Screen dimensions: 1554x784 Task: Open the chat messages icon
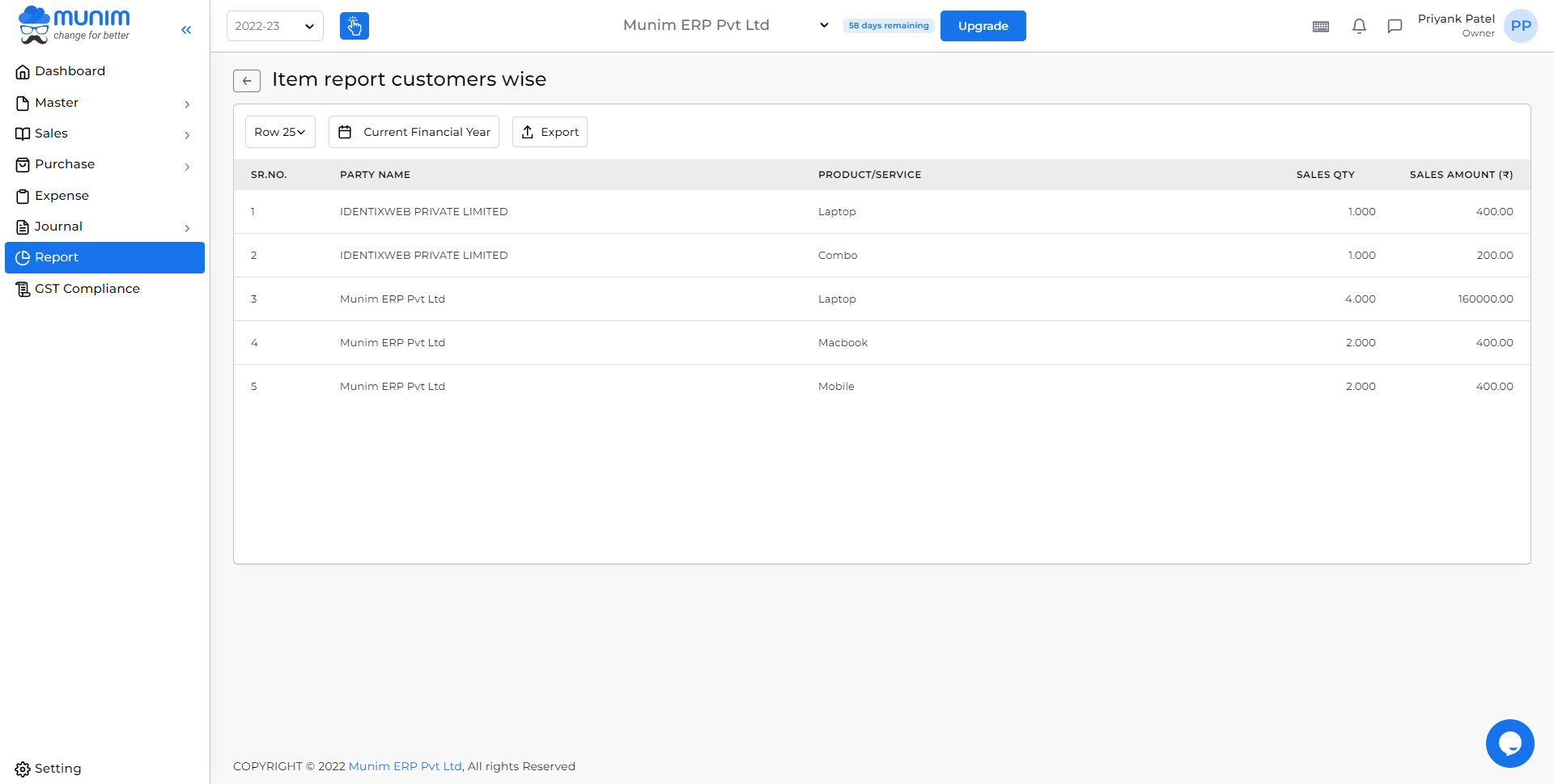1395,27
